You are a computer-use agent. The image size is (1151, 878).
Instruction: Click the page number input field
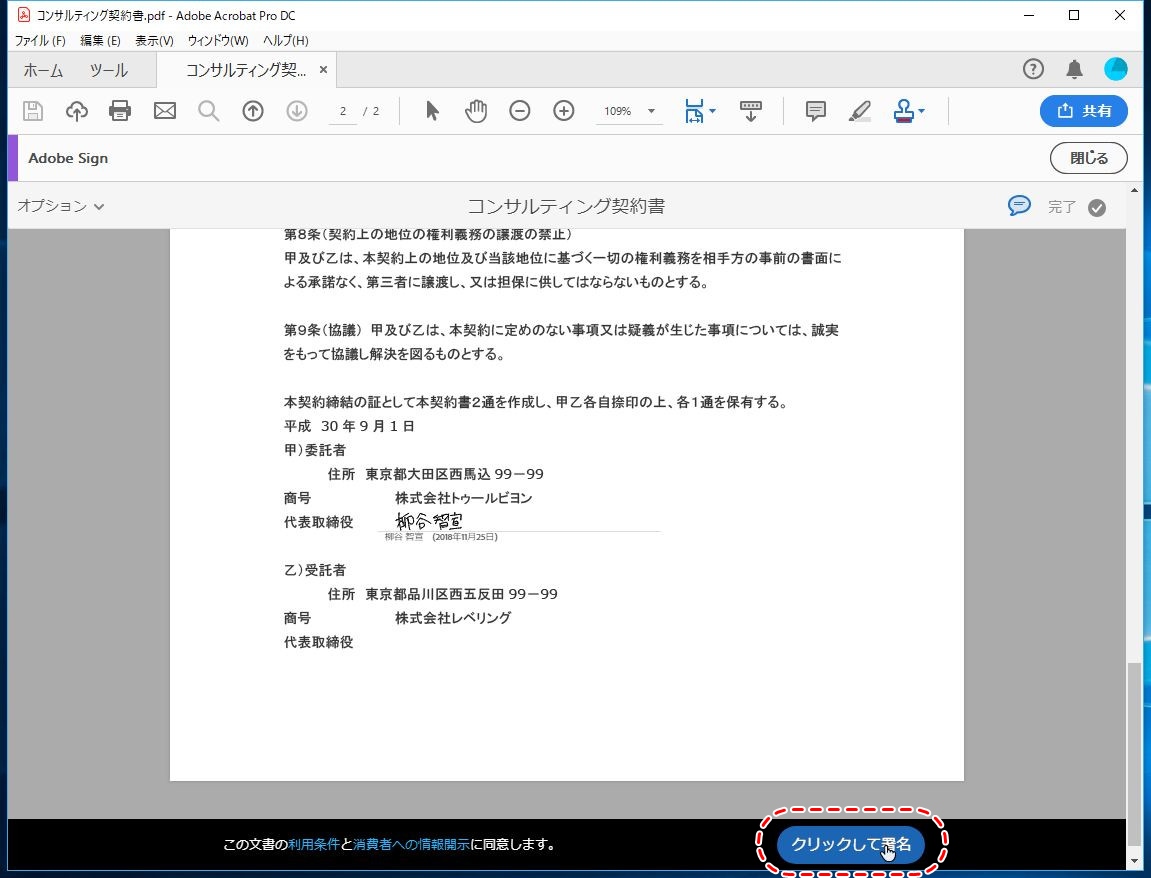[343, 111]
